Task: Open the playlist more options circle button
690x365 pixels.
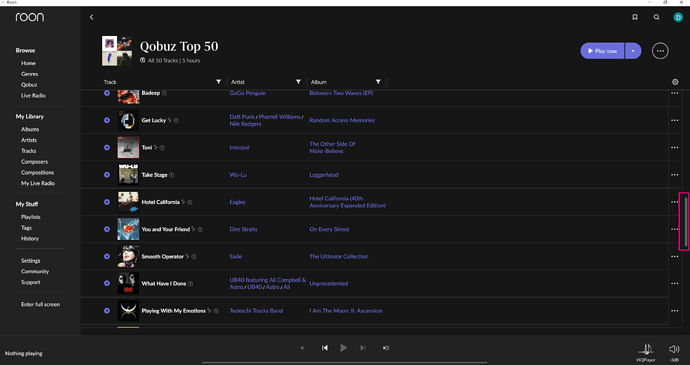Action: [x=660, y=51]
